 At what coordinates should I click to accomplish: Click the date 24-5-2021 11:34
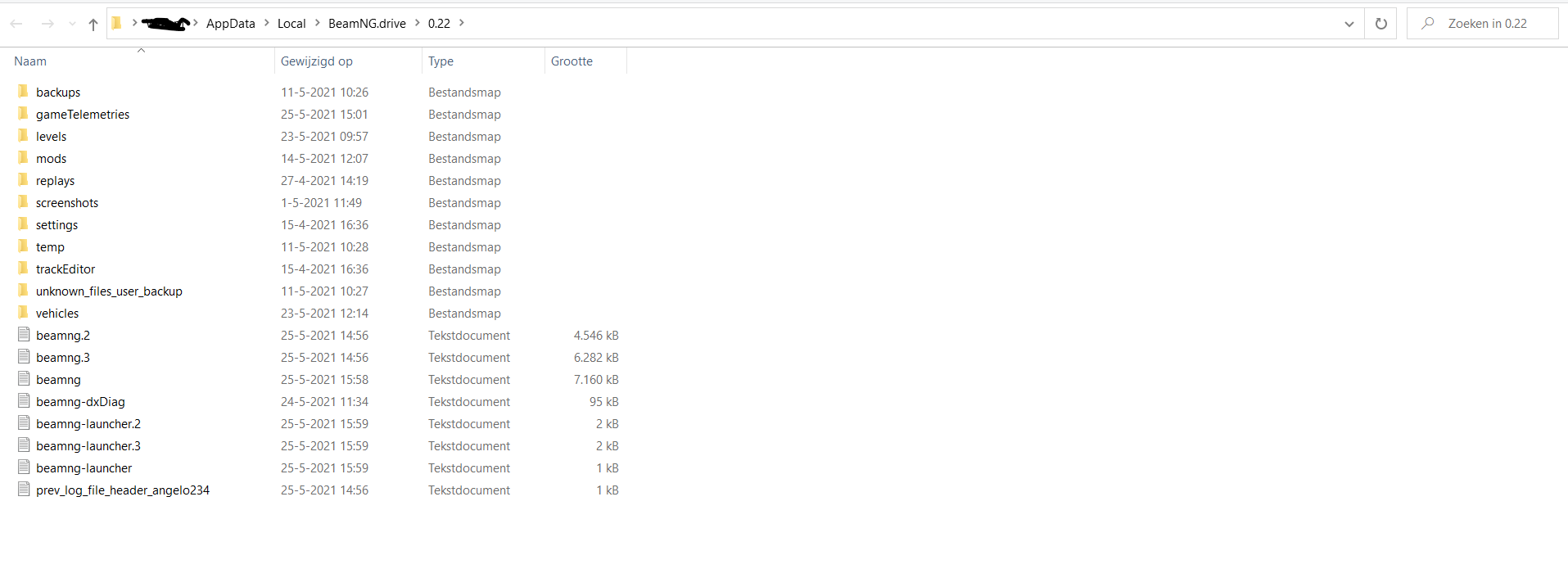point(324,402)
